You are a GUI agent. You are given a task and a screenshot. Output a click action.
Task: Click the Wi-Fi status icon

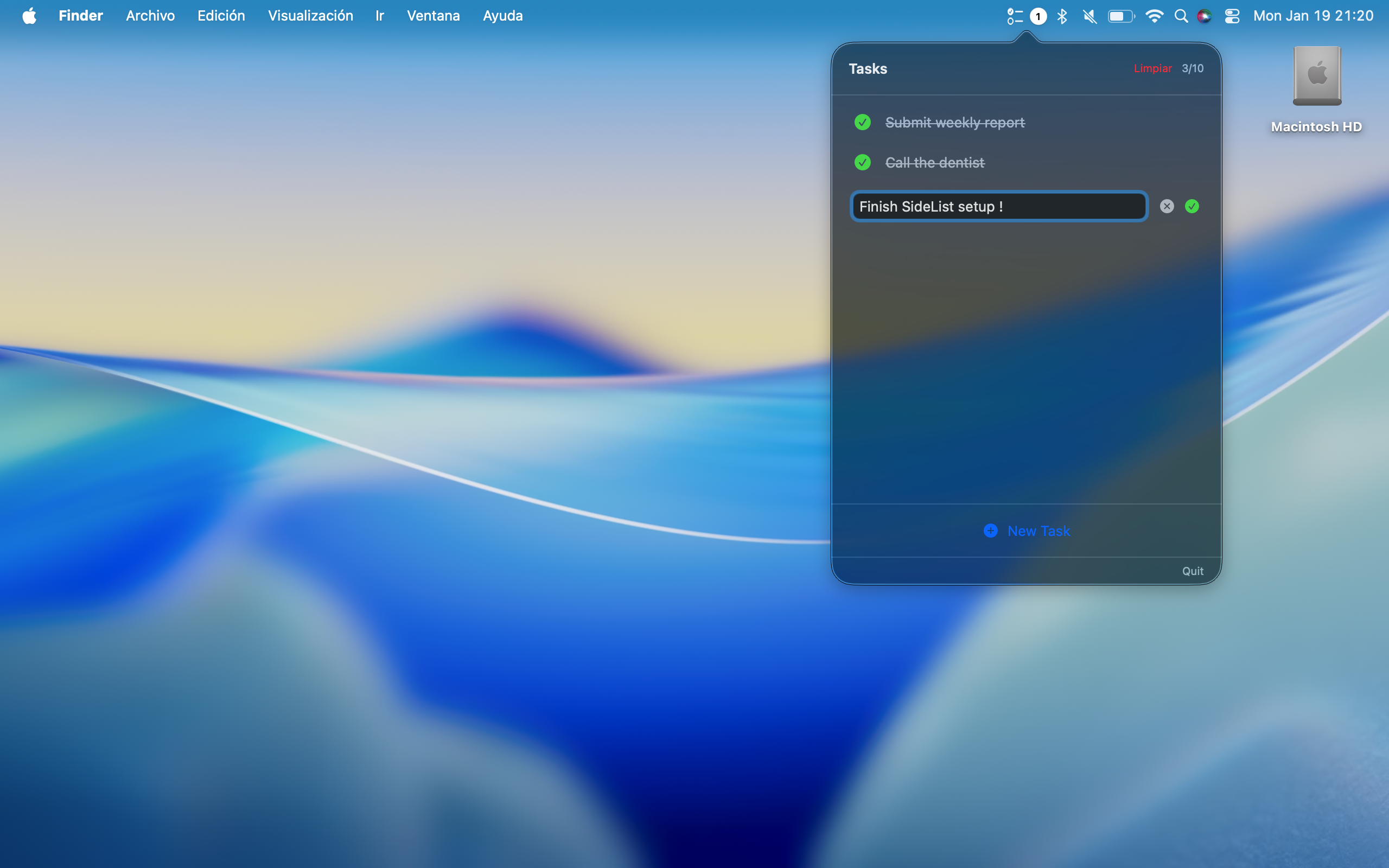(1154, 16)
